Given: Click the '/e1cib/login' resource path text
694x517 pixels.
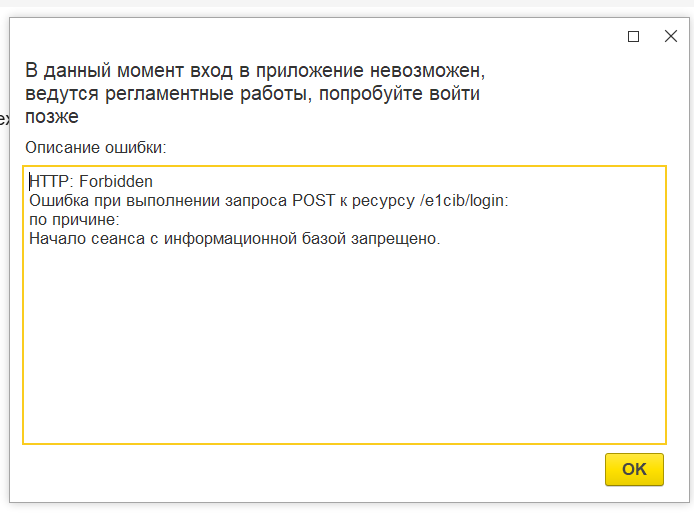Looking at the screenshot, I should click(x=463, y=201).
